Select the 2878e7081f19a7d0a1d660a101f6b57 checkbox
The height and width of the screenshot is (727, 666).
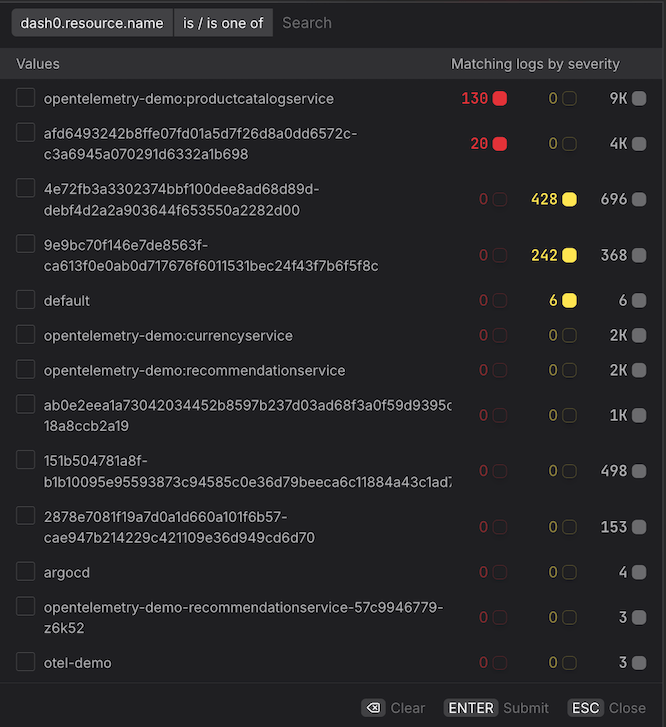coord(26,516)
